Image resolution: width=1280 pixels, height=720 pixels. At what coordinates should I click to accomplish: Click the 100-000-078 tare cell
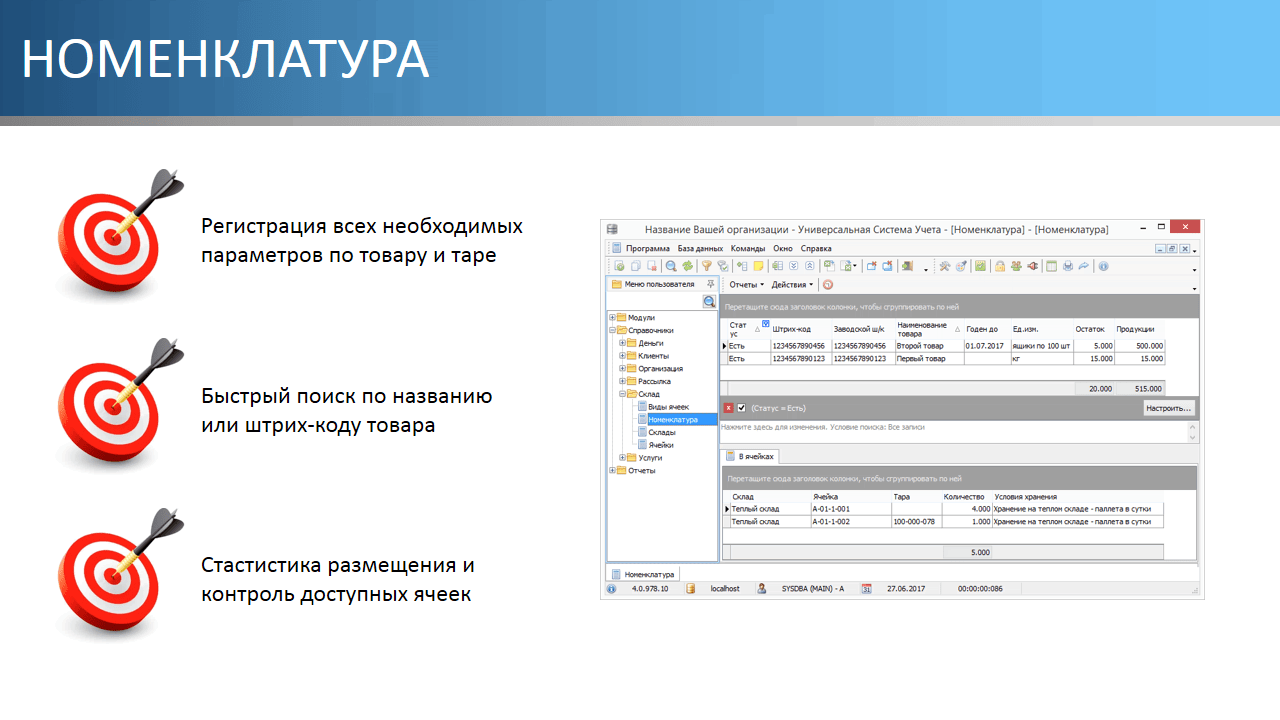pyautogui.click(x=916, y=522)
